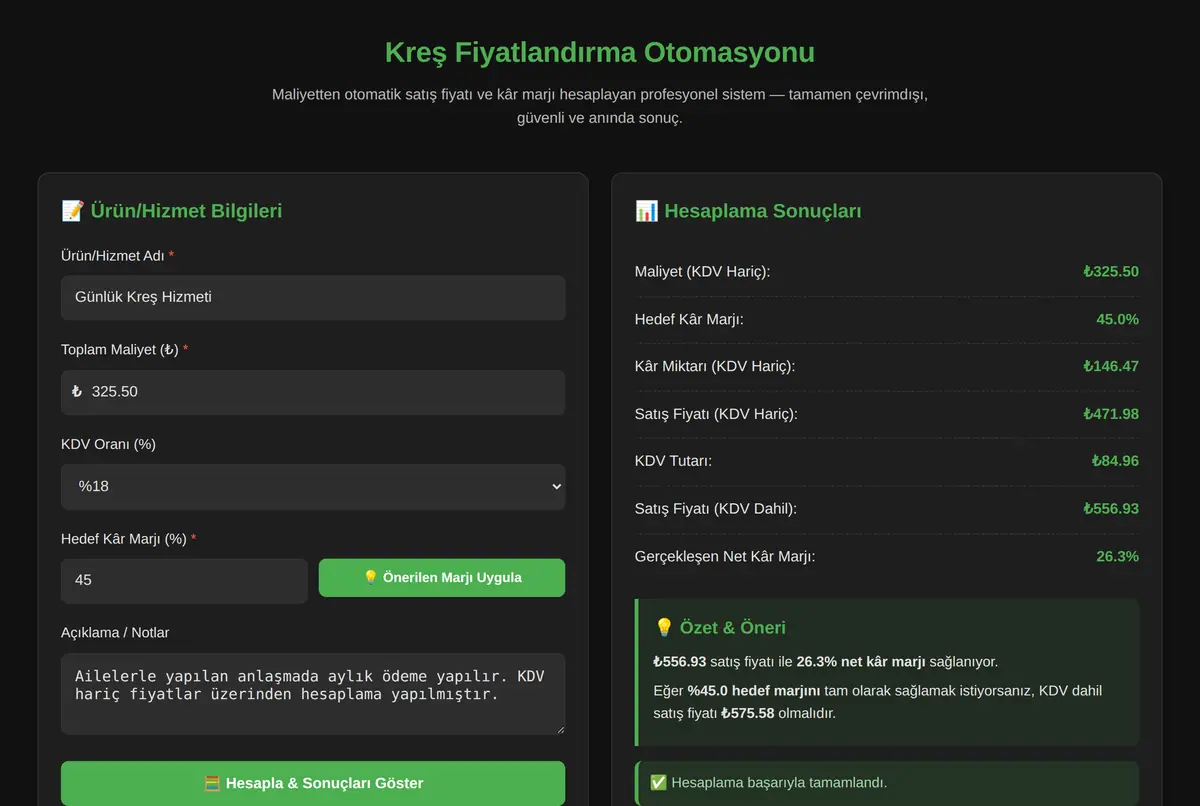This screenshot has width=1200, height=806.
Task: Click the Hedef Kâr Marjı input field
Action: pyautogui.click(x=184, y=580)
